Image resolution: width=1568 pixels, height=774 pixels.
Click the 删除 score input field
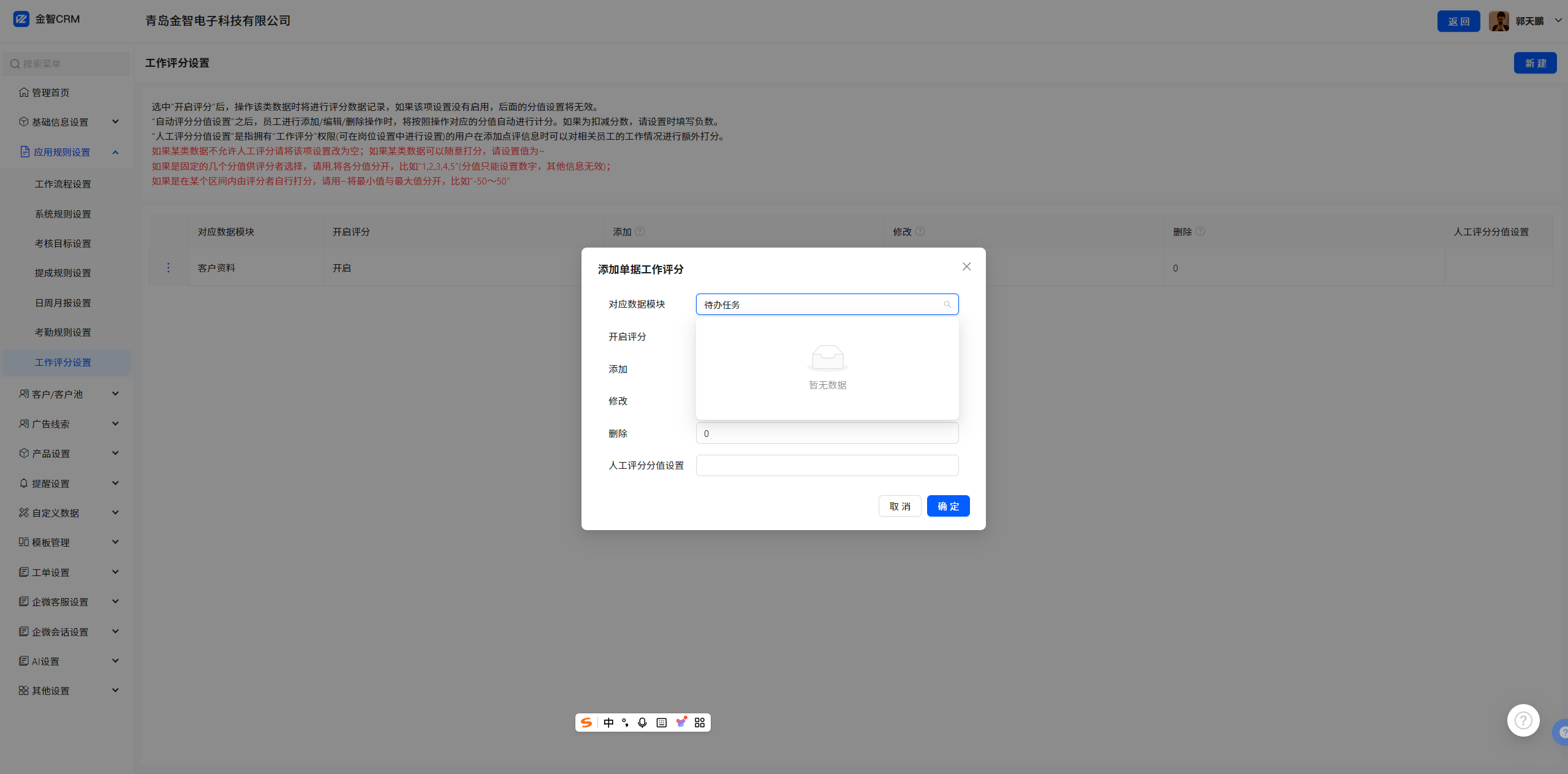click(827, 433)
